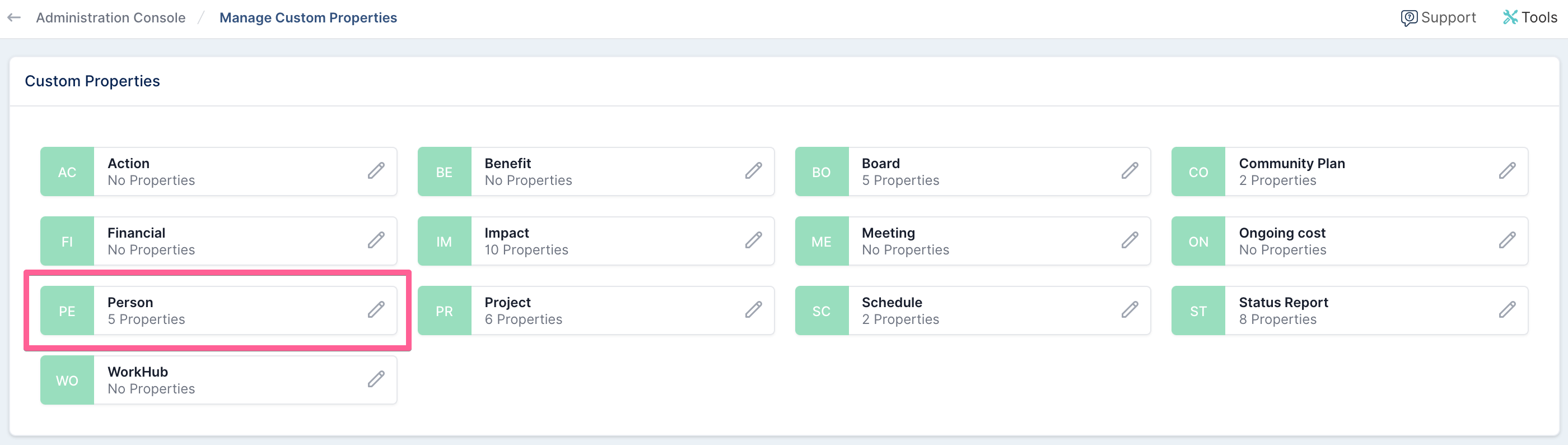This screenshot has width=1568, height=445.
Task: Click the WorkHub edit pencil icon
Action: (376, 379)
